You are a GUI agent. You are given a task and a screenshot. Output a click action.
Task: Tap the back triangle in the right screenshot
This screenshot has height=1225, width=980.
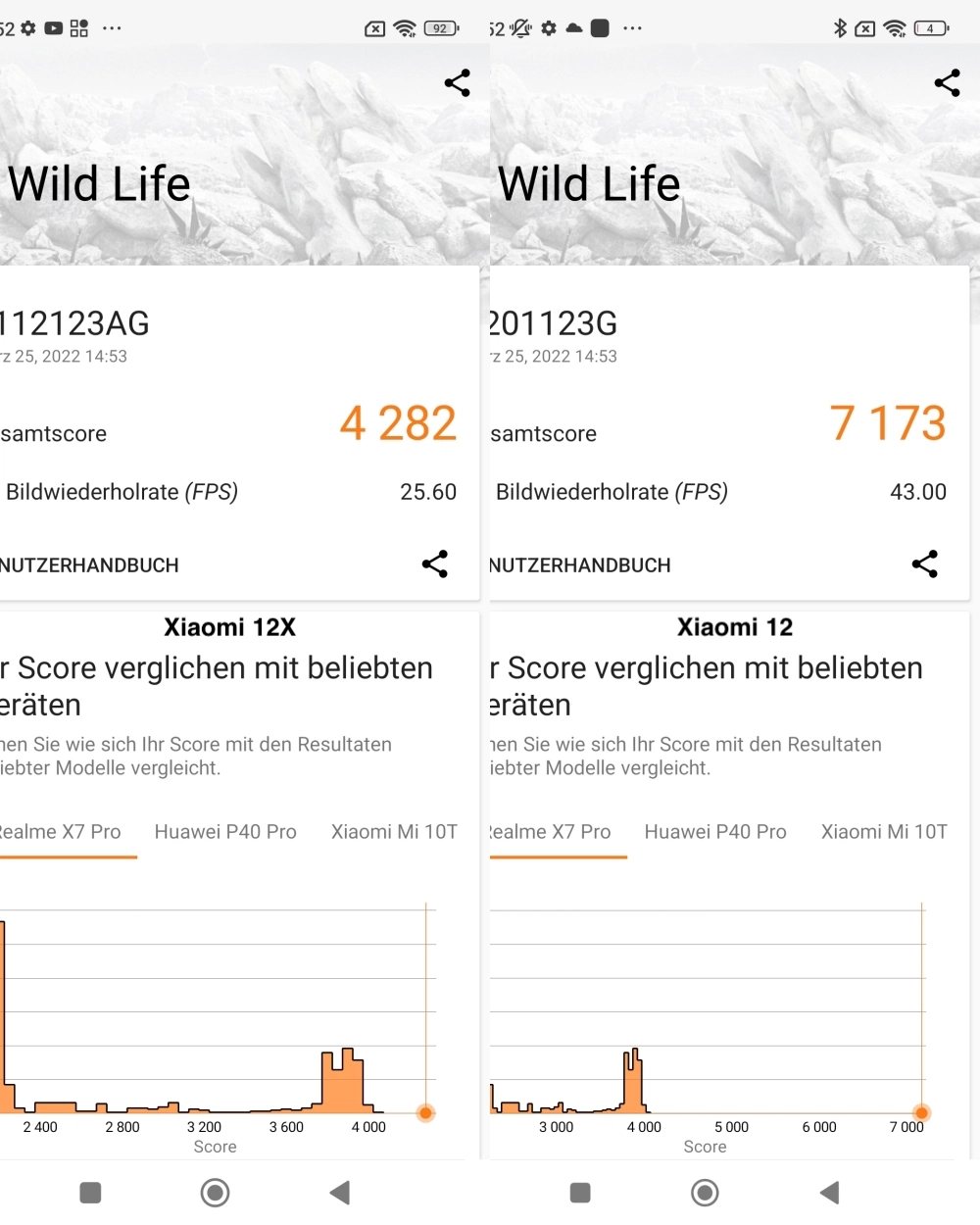(x=830, y=1192)
